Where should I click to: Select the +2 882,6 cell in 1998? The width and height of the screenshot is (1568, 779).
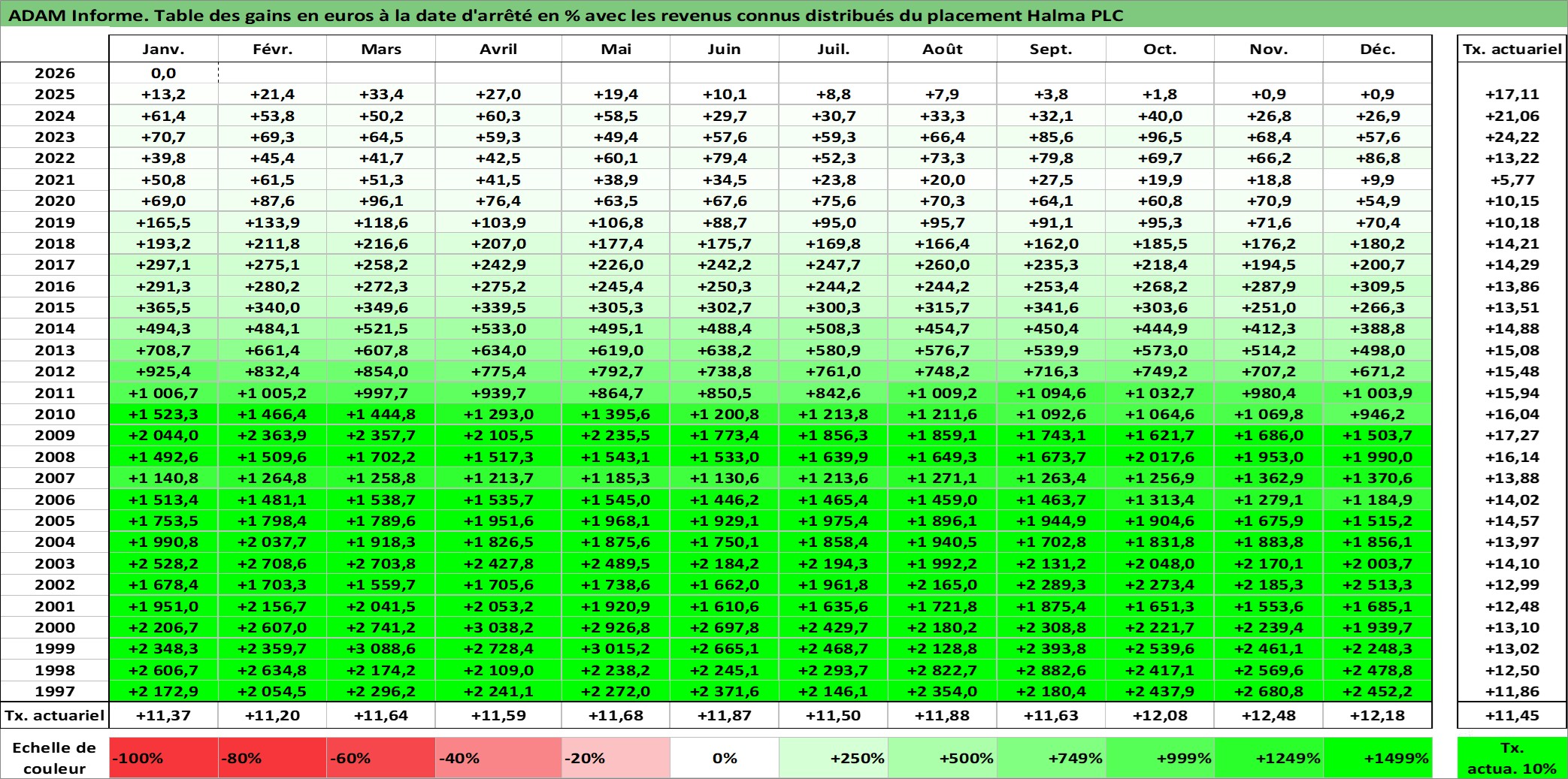point(1052,670)
